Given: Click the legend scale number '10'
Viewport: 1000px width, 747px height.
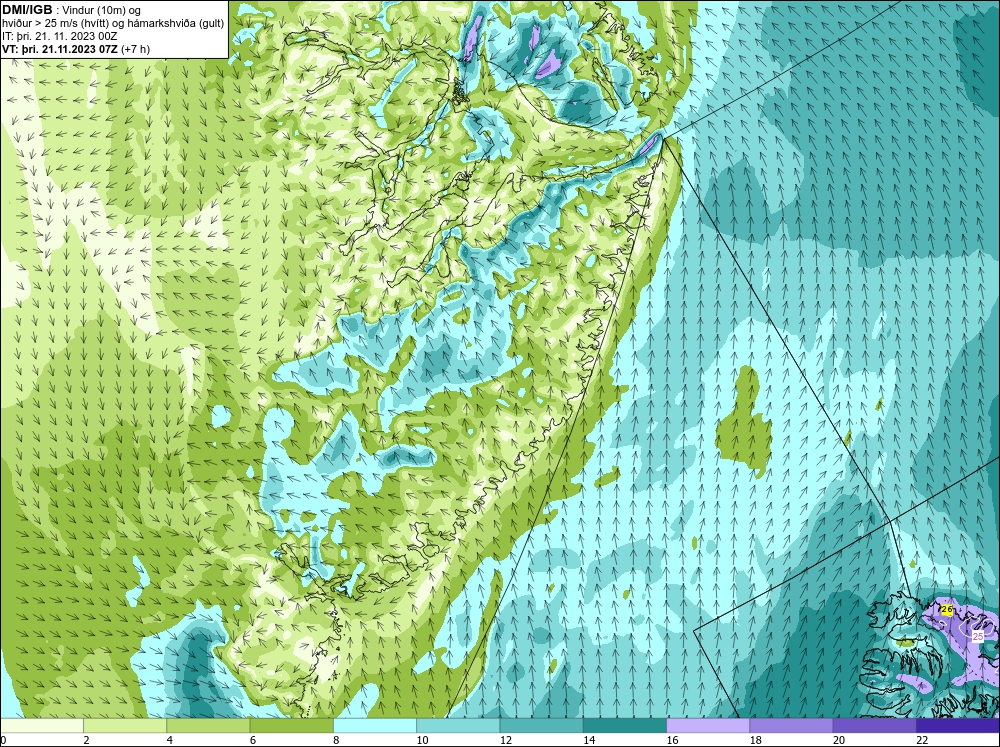Looking at the screenshot, I should tap(422, 740).
